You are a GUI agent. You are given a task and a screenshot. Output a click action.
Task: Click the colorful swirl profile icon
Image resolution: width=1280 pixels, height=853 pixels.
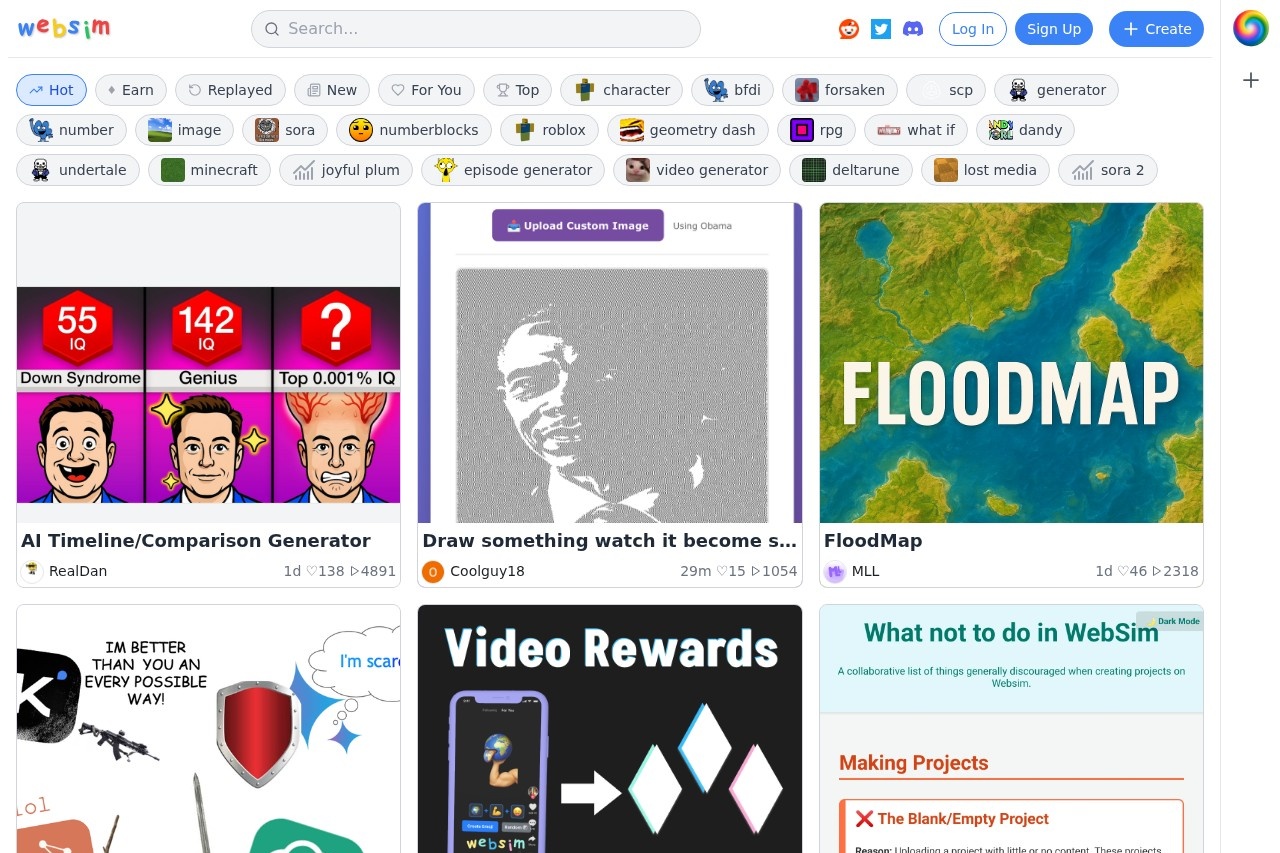click(1250, 28)
